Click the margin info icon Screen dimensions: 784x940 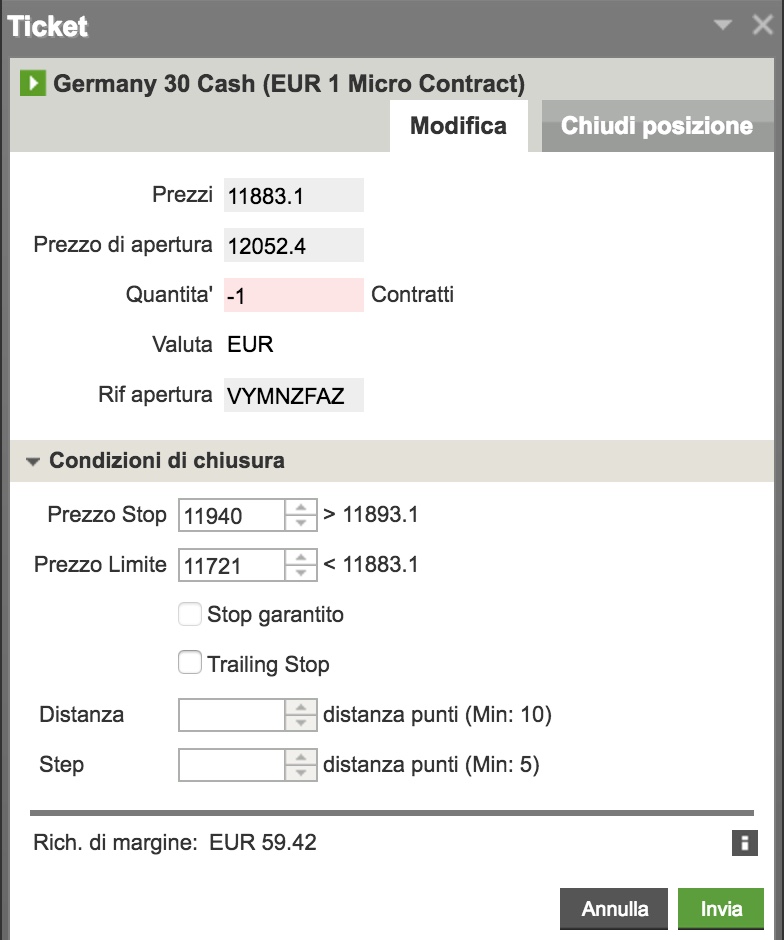(743, 843)
